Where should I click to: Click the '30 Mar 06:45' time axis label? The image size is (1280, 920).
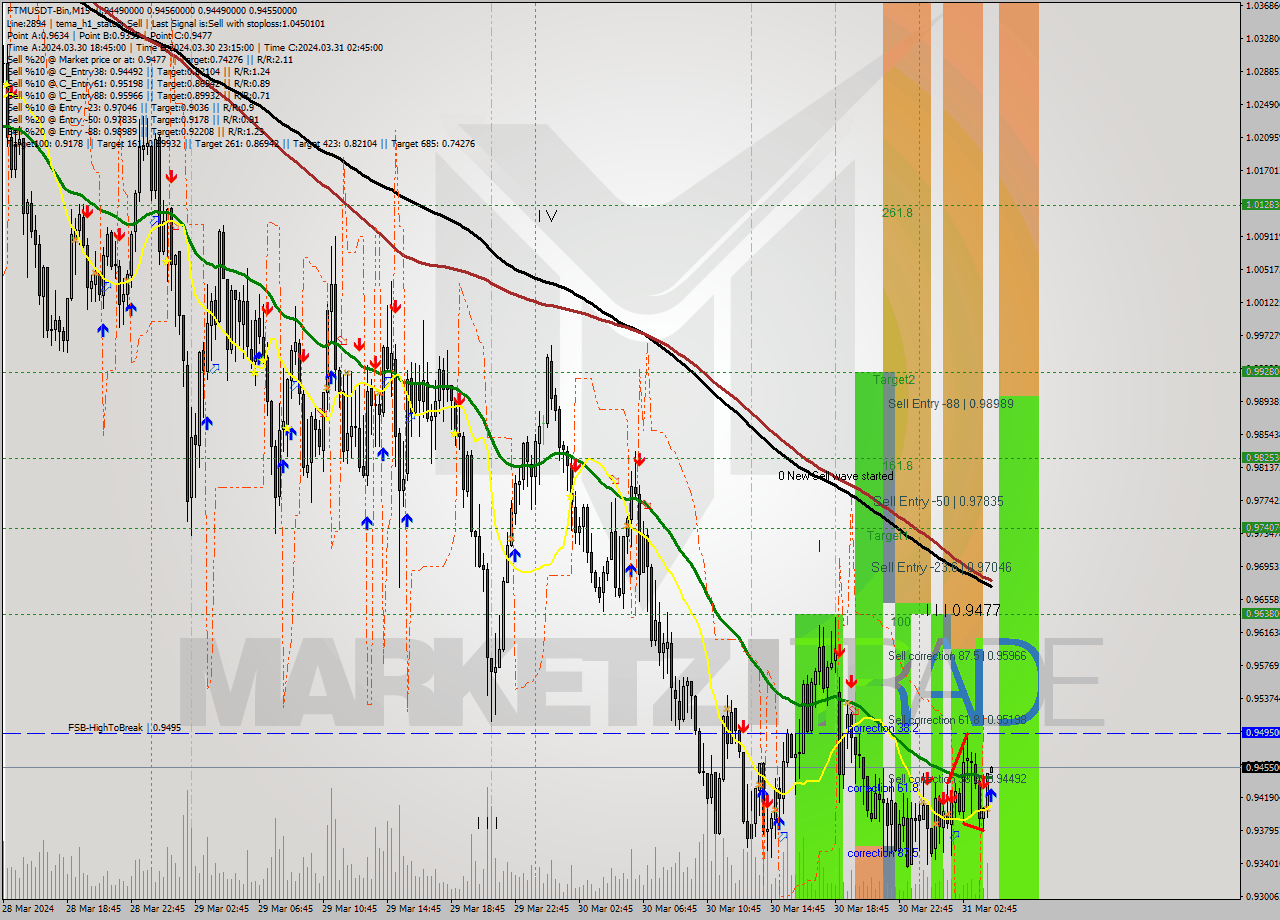[668, 909]
